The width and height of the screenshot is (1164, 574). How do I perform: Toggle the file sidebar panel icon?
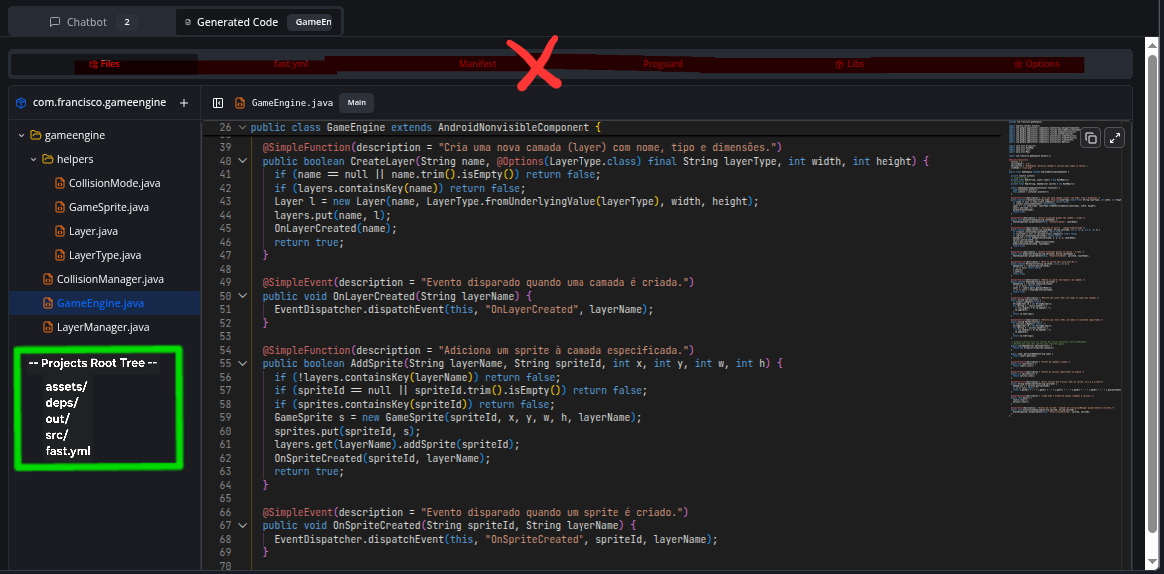(216, 102)
